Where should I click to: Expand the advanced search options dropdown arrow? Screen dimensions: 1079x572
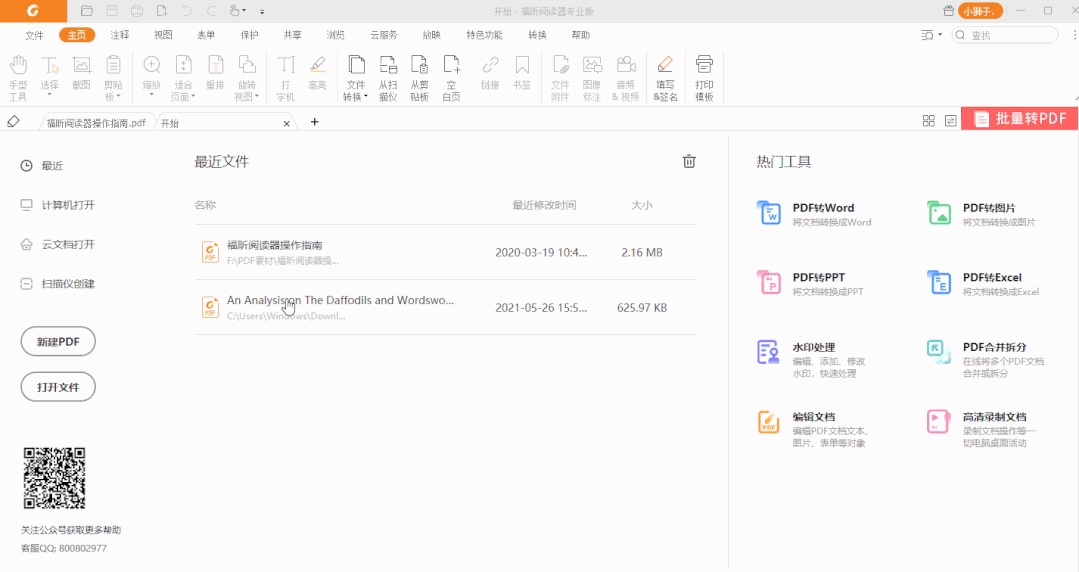pos(940,35)
